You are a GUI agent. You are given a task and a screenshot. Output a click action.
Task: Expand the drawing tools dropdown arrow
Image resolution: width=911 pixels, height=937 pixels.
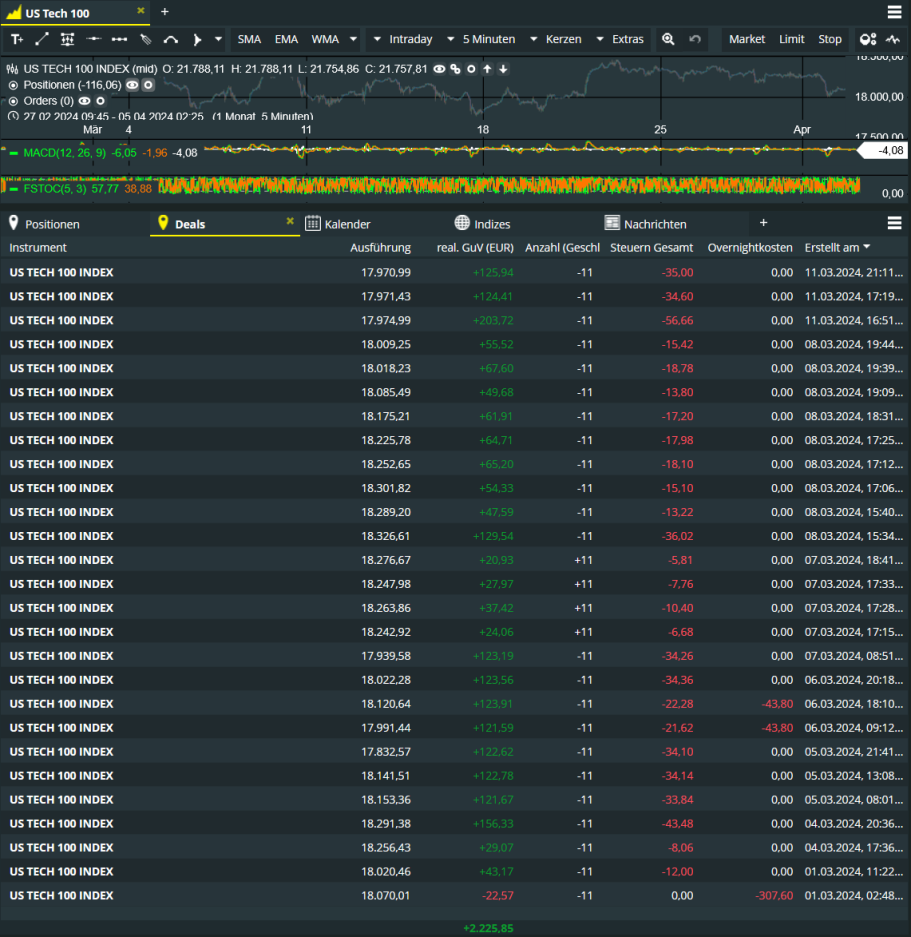pyautogui.click(x=218, y=39)
